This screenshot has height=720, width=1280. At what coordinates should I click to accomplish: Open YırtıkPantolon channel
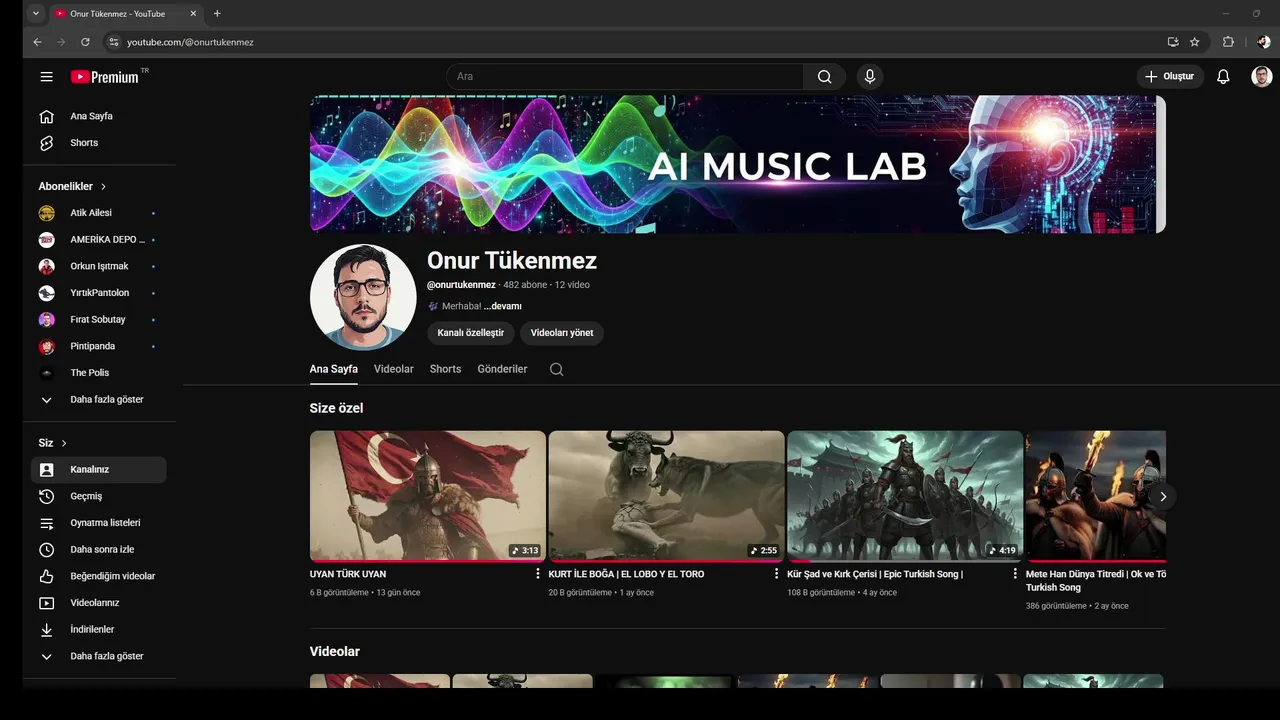(x=98, y=293)
